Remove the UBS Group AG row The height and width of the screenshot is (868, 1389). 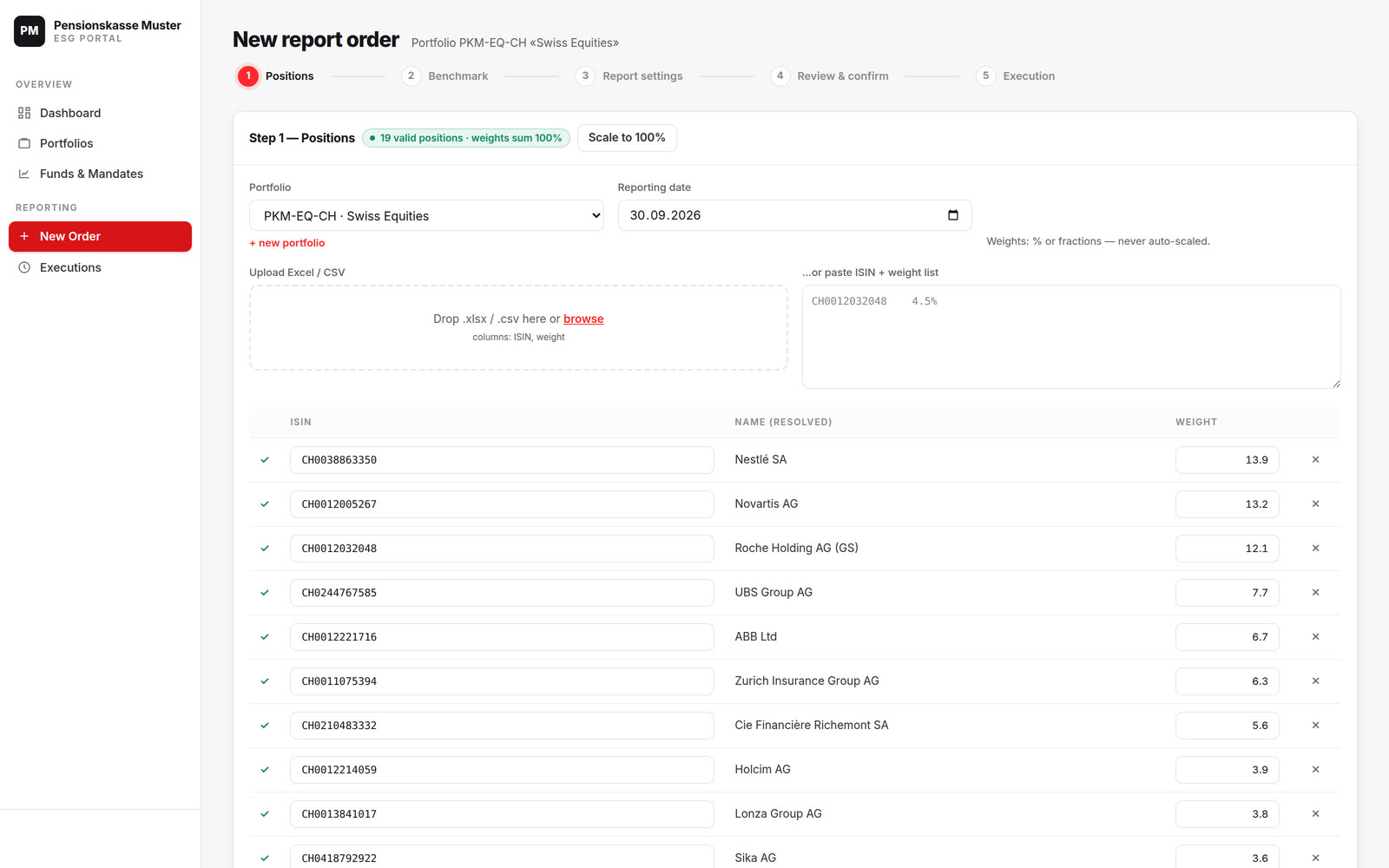(x=1315, y=593)
